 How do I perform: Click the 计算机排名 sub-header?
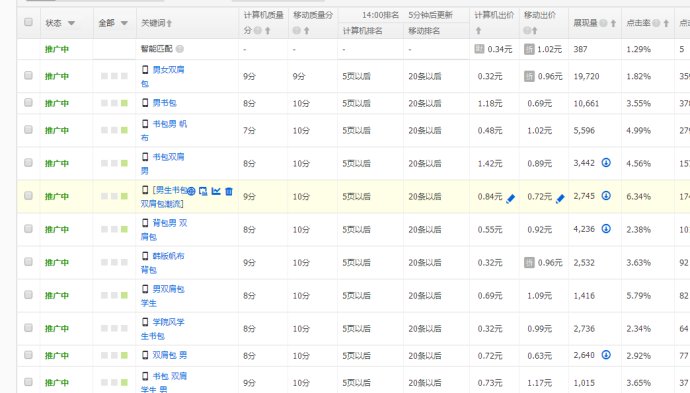363,31
